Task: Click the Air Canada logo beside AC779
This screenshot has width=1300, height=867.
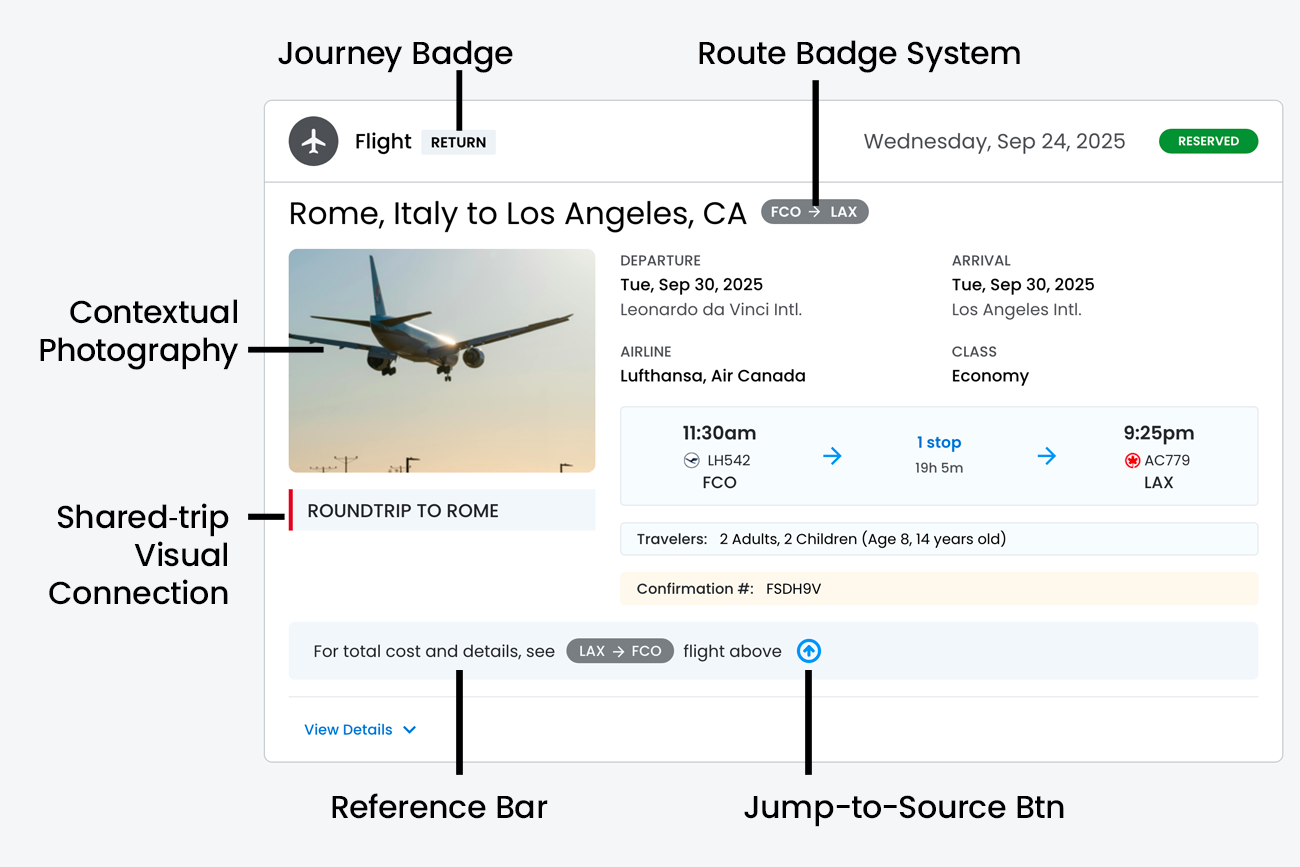Action: pos(1133,460)
